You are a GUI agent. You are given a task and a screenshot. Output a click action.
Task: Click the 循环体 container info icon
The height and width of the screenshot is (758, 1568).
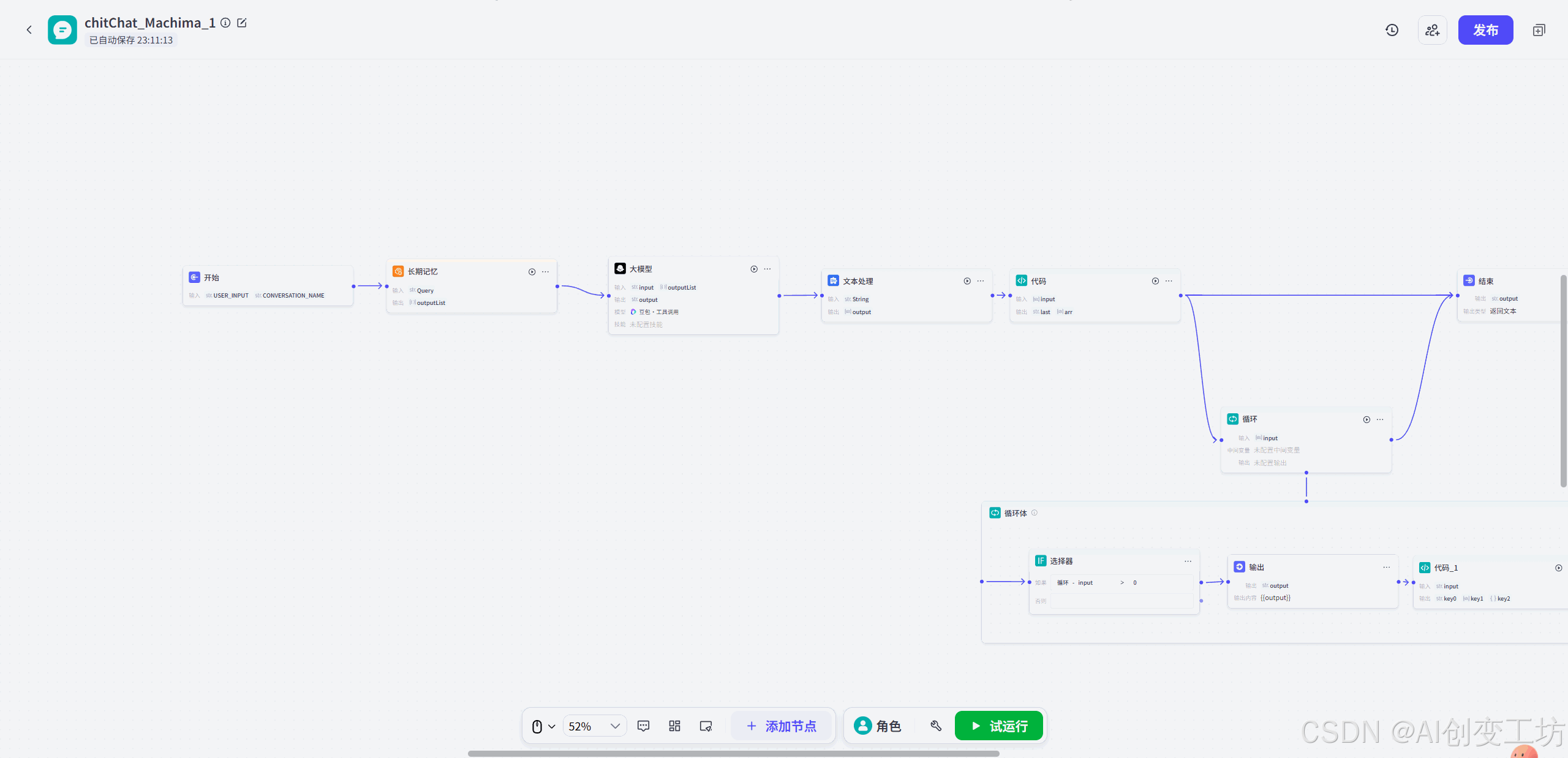(1035, 513)
